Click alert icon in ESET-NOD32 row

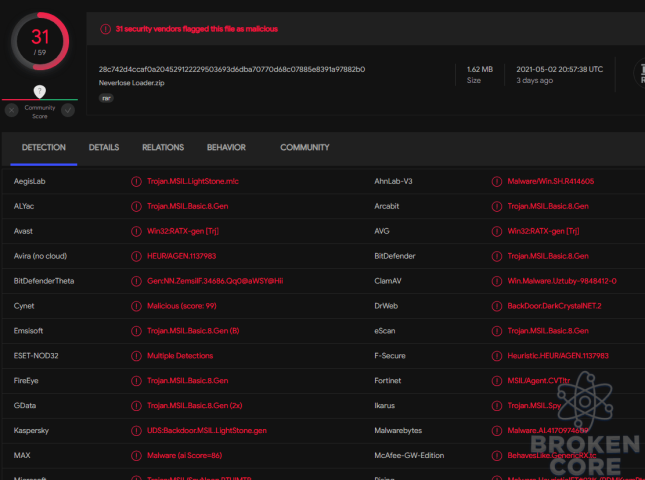pyautogui.click(x=136, y=356)
